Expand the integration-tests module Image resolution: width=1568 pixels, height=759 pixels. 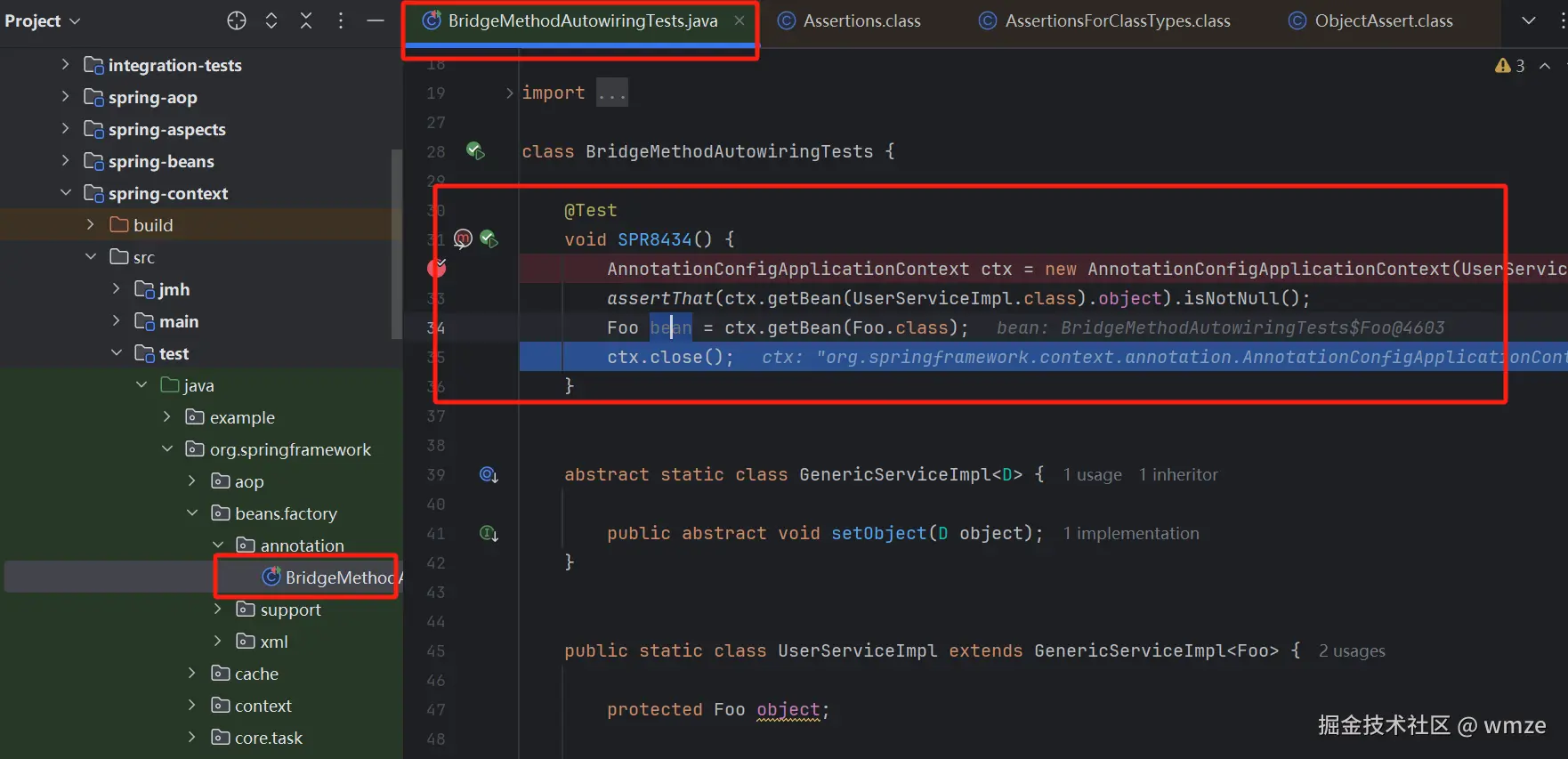click(x=65, y=64)
